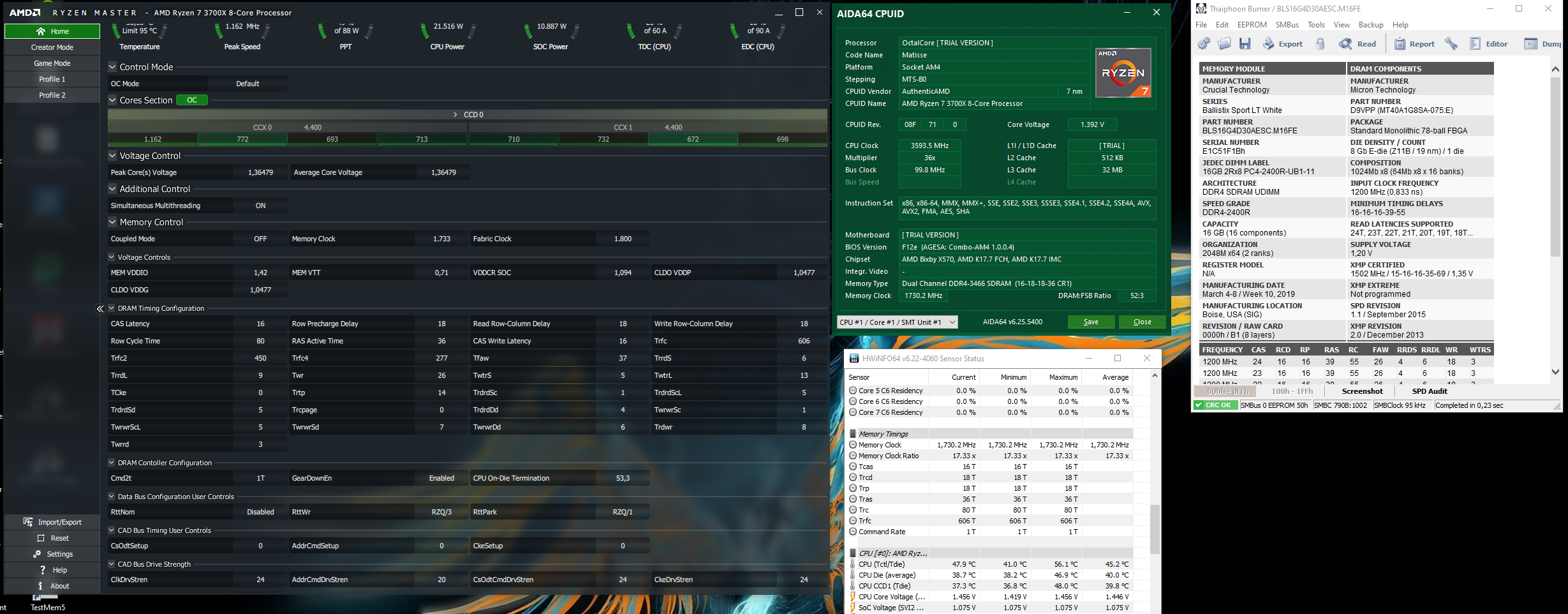Image resolution: width=1568 pixels, height=614 pixels.
Task: Click the wrench icon in Thaiphoon Burner toolbar
Action: pyautogui.click(x=1451, y=43)
